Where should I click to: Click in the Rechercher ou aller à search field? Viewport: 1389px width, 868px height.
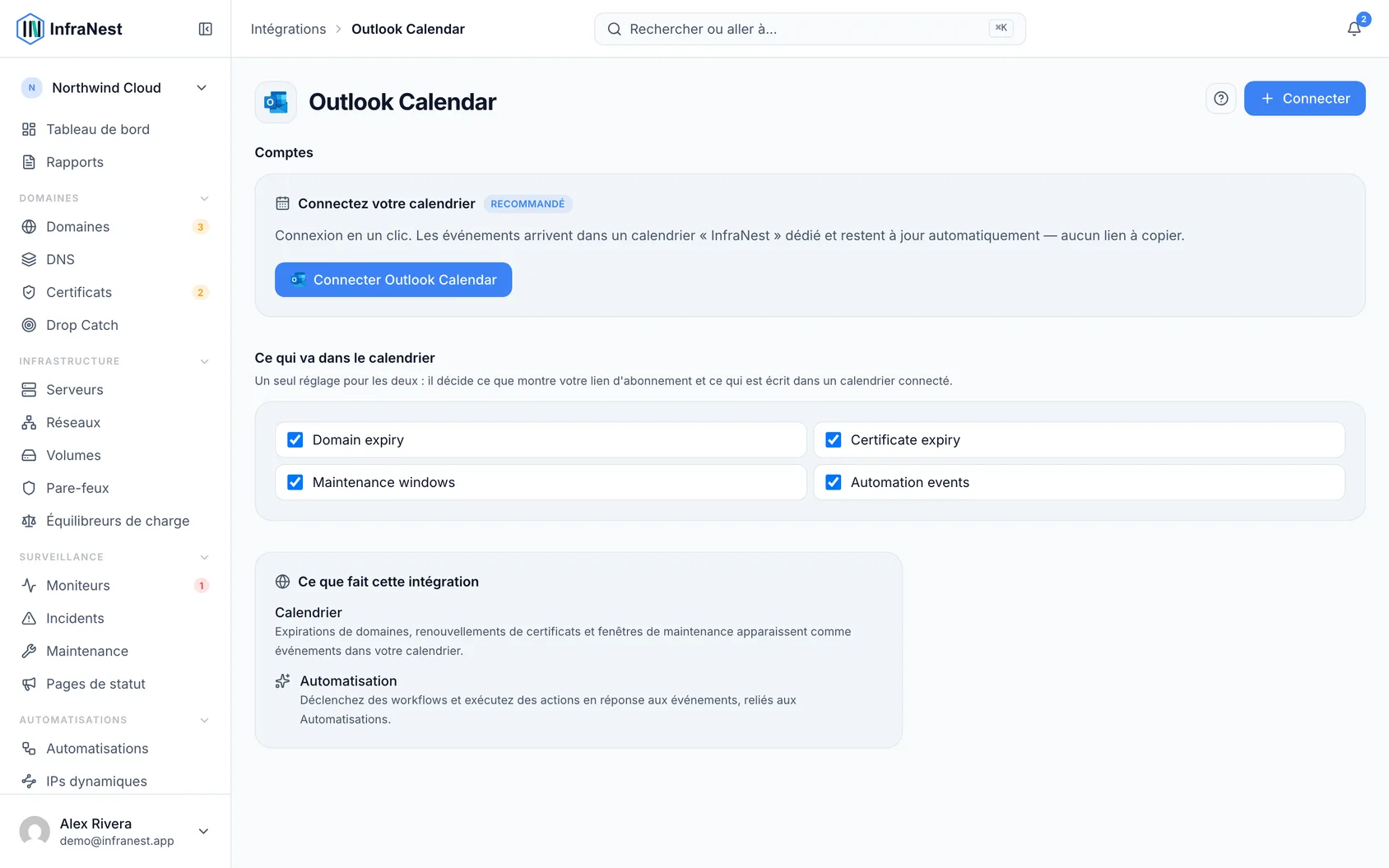810,29
